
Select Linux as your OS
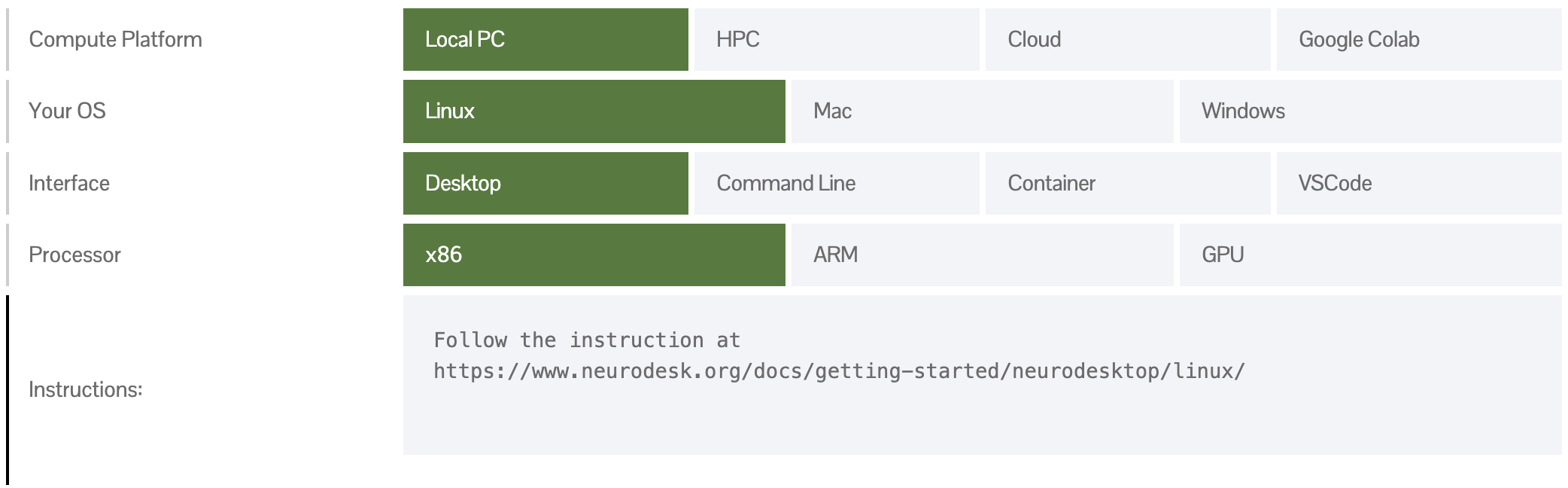[594, 111]
